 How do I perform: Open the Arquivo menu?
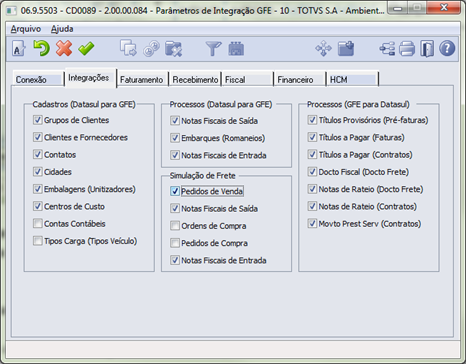point(26,29)
